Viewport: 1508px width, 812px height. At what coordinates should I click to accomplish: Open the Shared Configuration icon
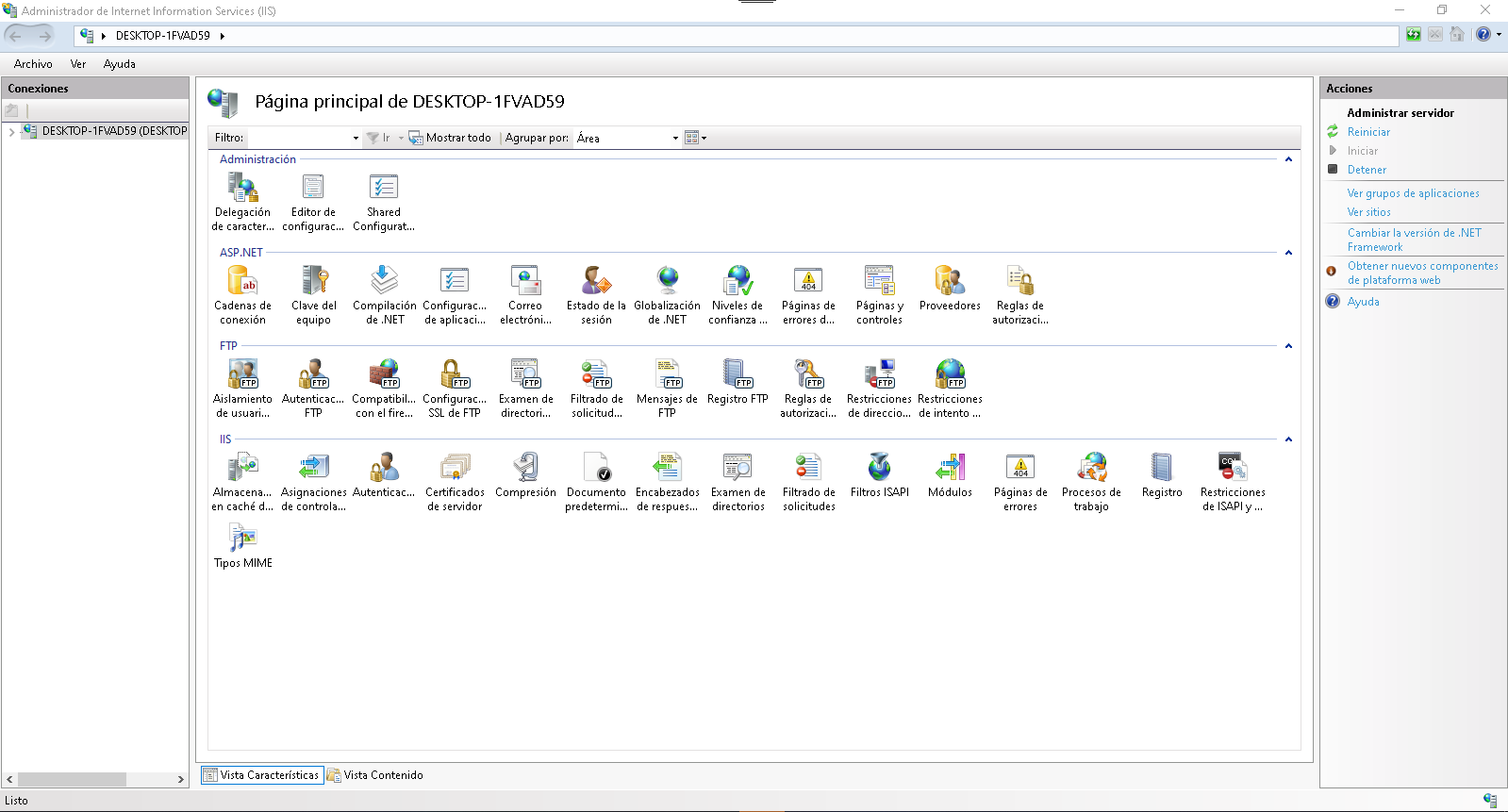point(384,189)
